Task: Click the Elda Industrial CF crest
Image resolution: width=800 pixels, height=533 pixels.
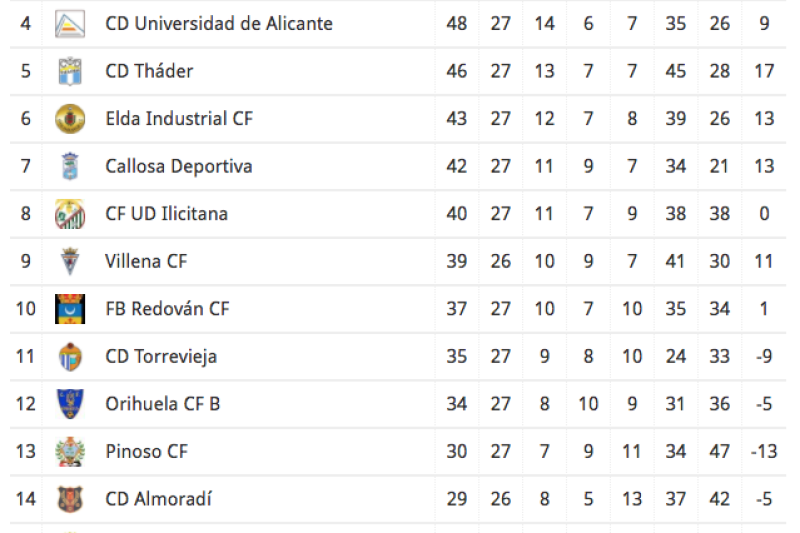Action: click(70, 118)
